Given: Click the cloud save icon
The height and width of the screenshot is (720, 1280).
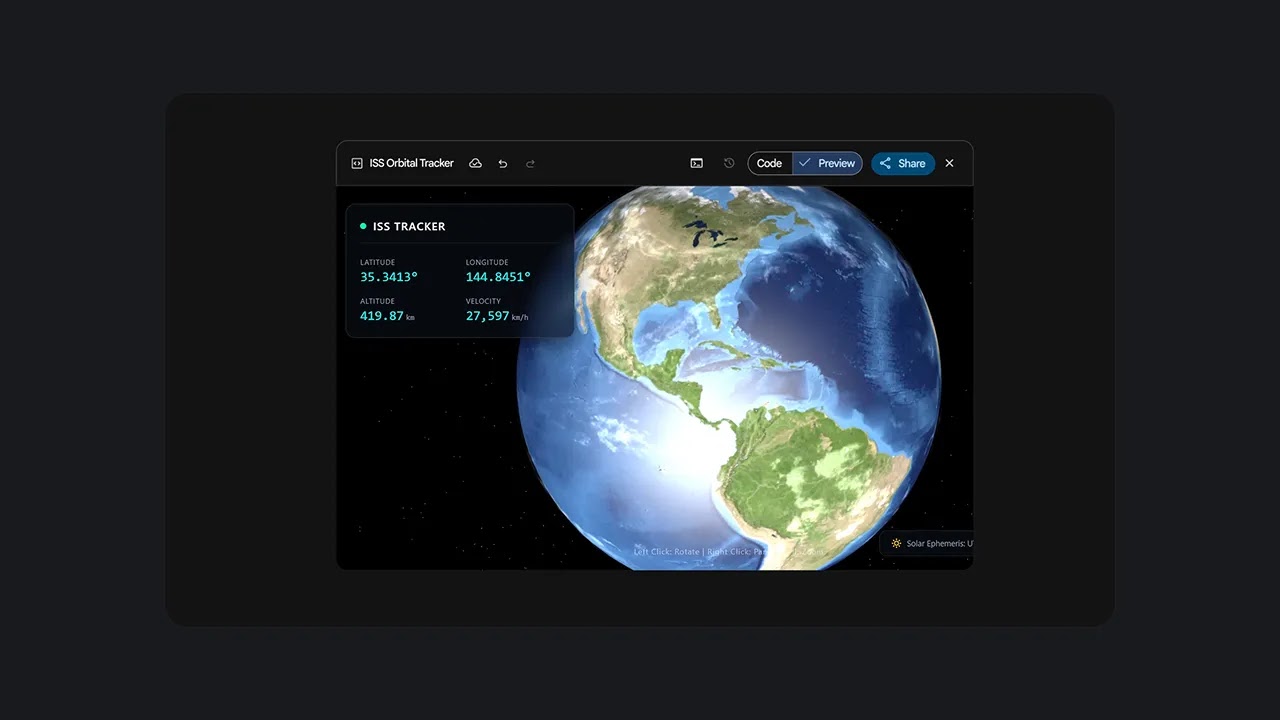Looking at the screenshot, I should click(475, 163).
